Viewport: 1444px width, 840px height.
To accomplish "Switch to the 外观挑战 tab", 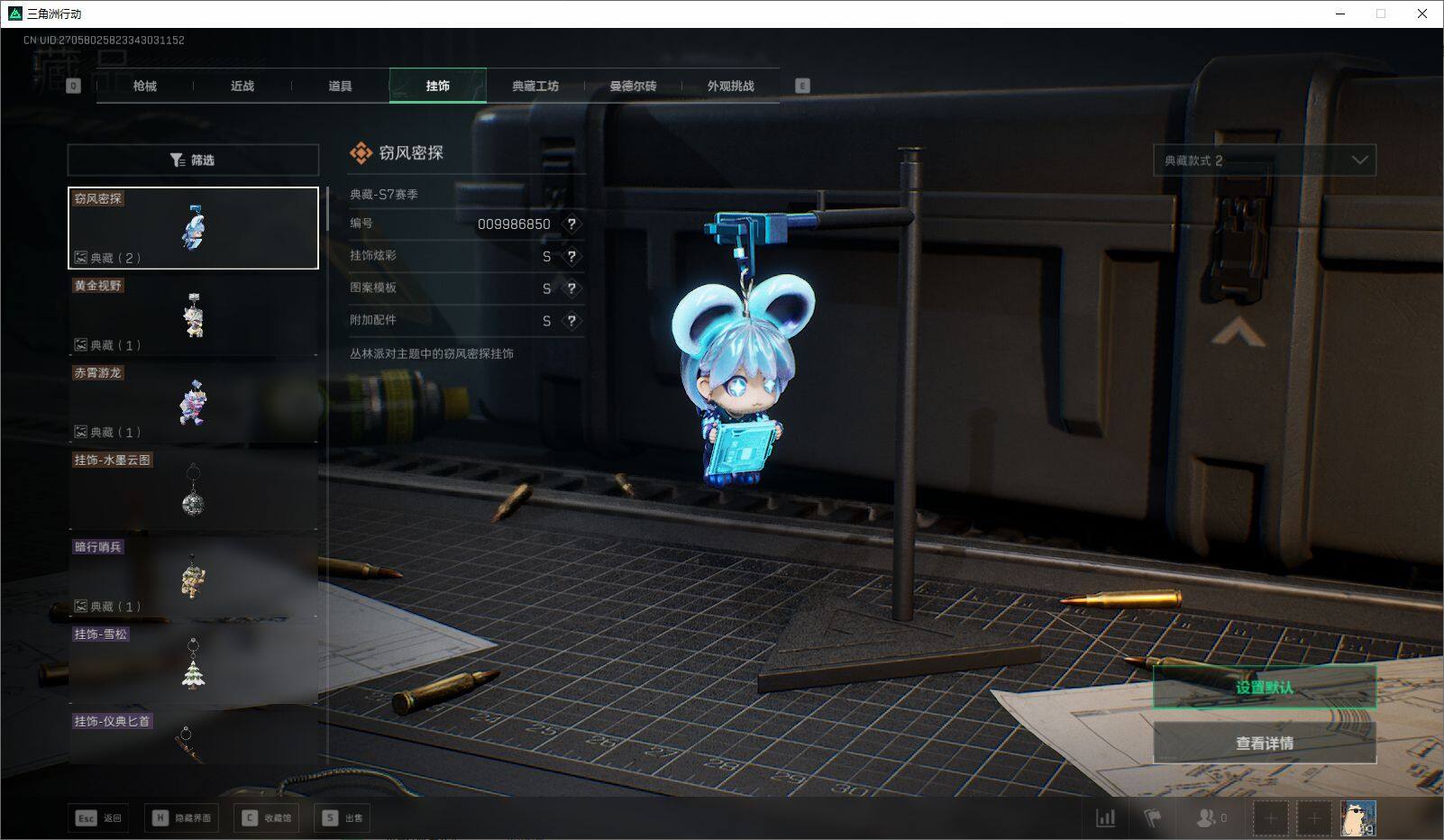I will (730, 86).
